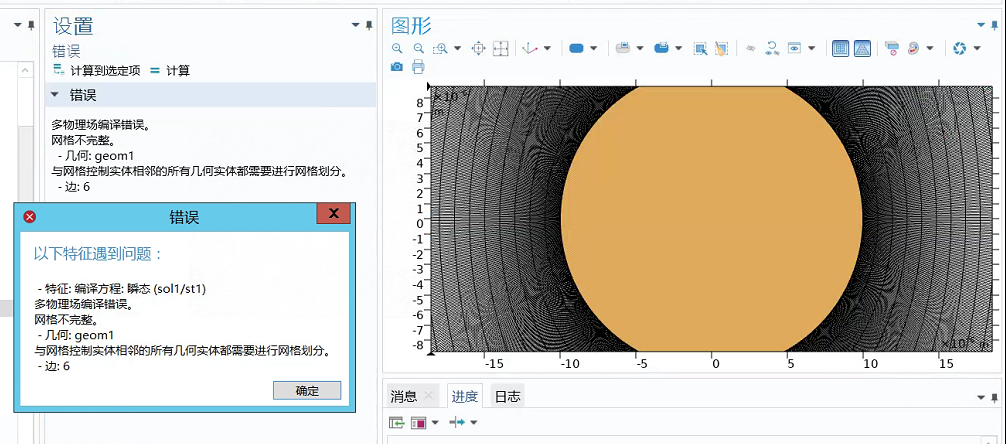Click the red error circle icon in the dialog title

[x=30, y=217]
